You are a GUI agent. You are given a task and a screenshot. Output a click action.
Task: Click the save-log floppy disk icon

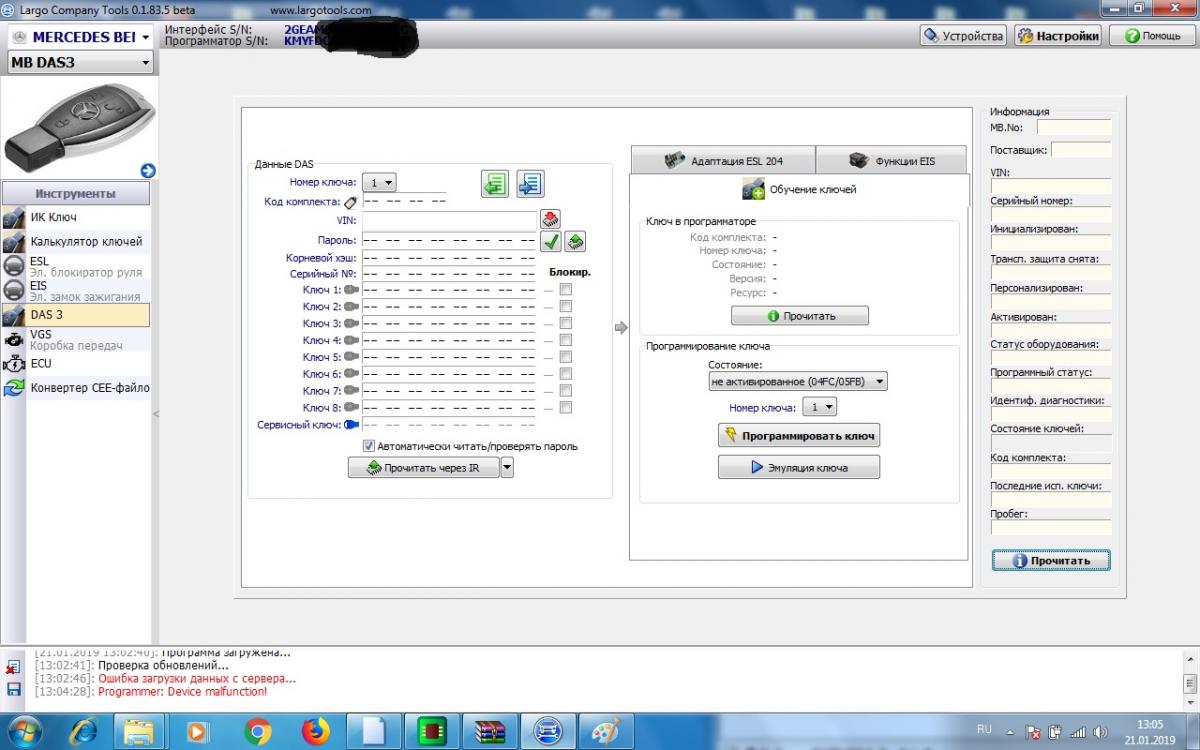point(14,689)
